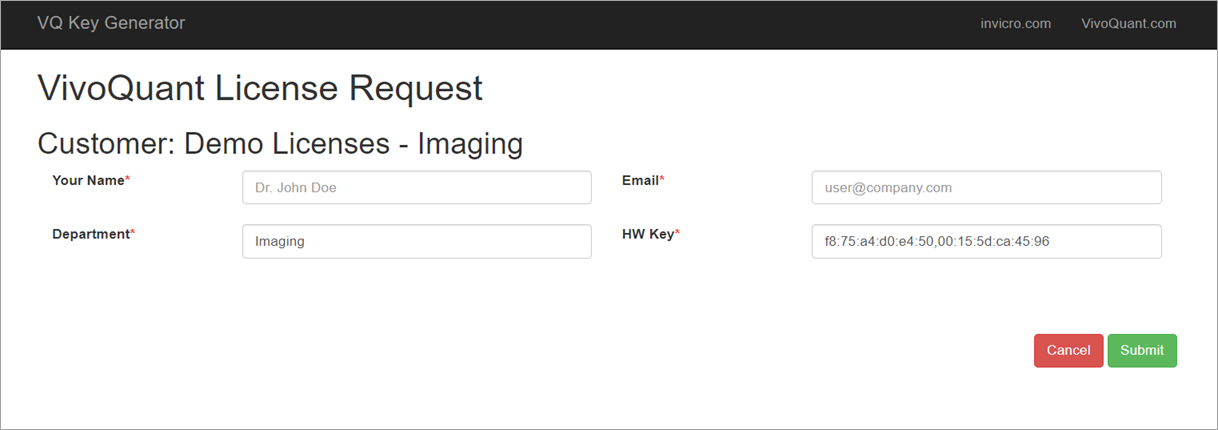Click the HW Key field label

(x=648, y=234)
